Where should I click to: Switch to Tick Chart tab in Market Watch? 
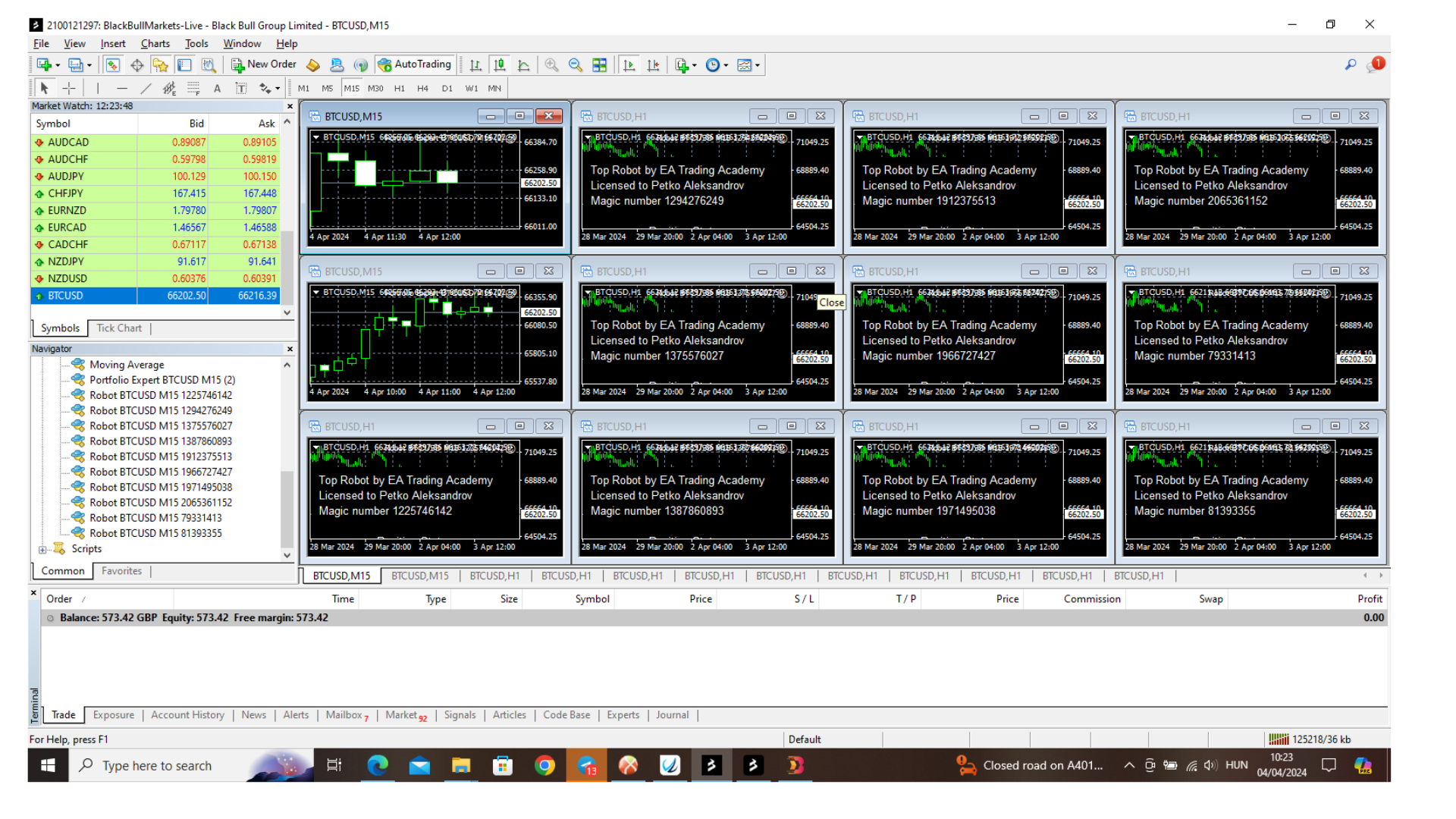click(x=119, y=328)
